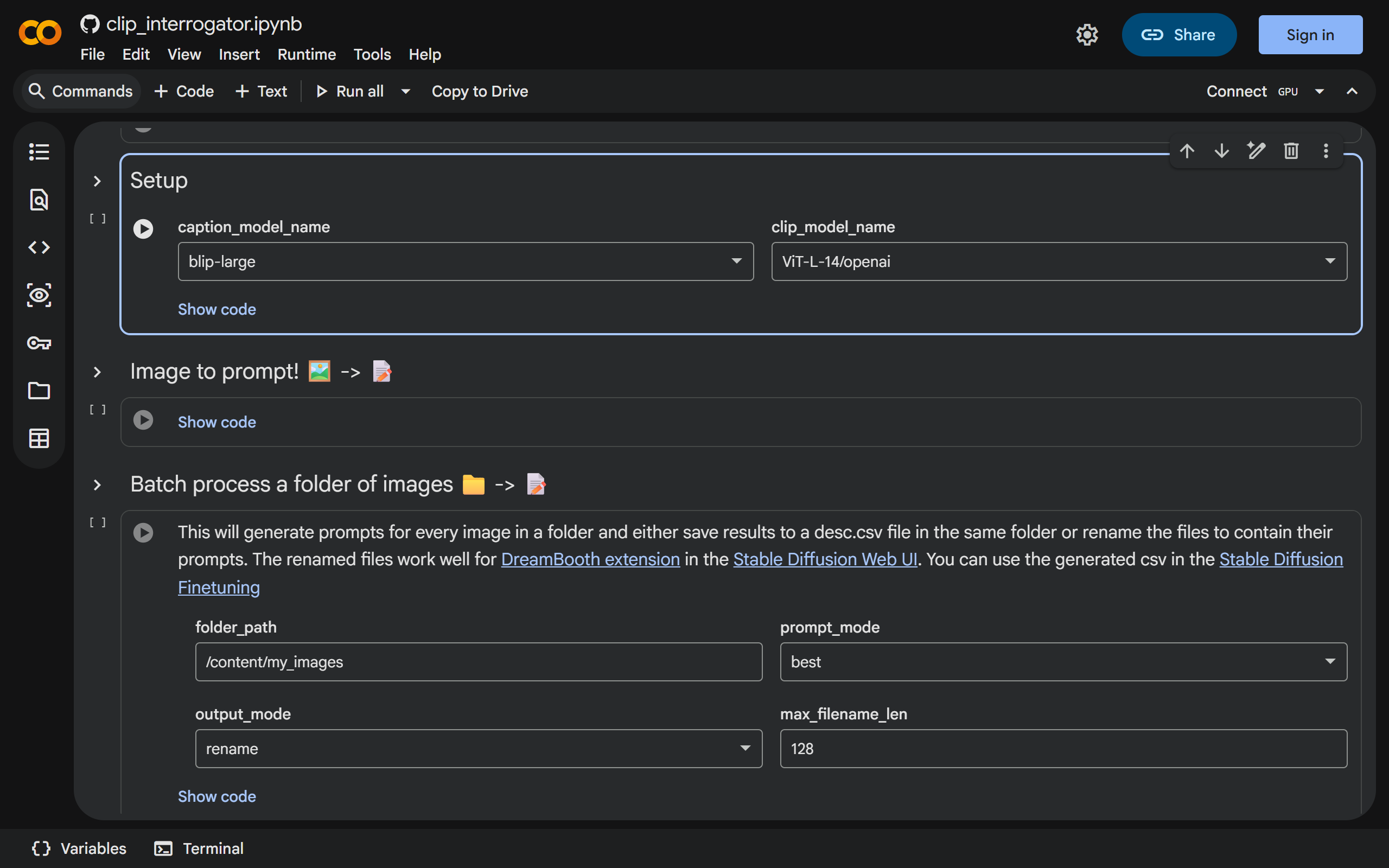Open the Stable Diffusion Web UI link
This screenshot has height=868, width=1389.
pos(825,559)
